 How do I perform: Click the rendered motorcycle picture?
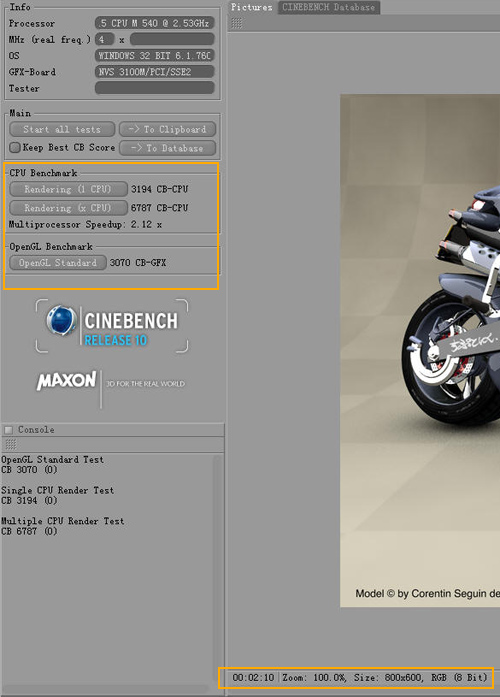coord(420,350)
